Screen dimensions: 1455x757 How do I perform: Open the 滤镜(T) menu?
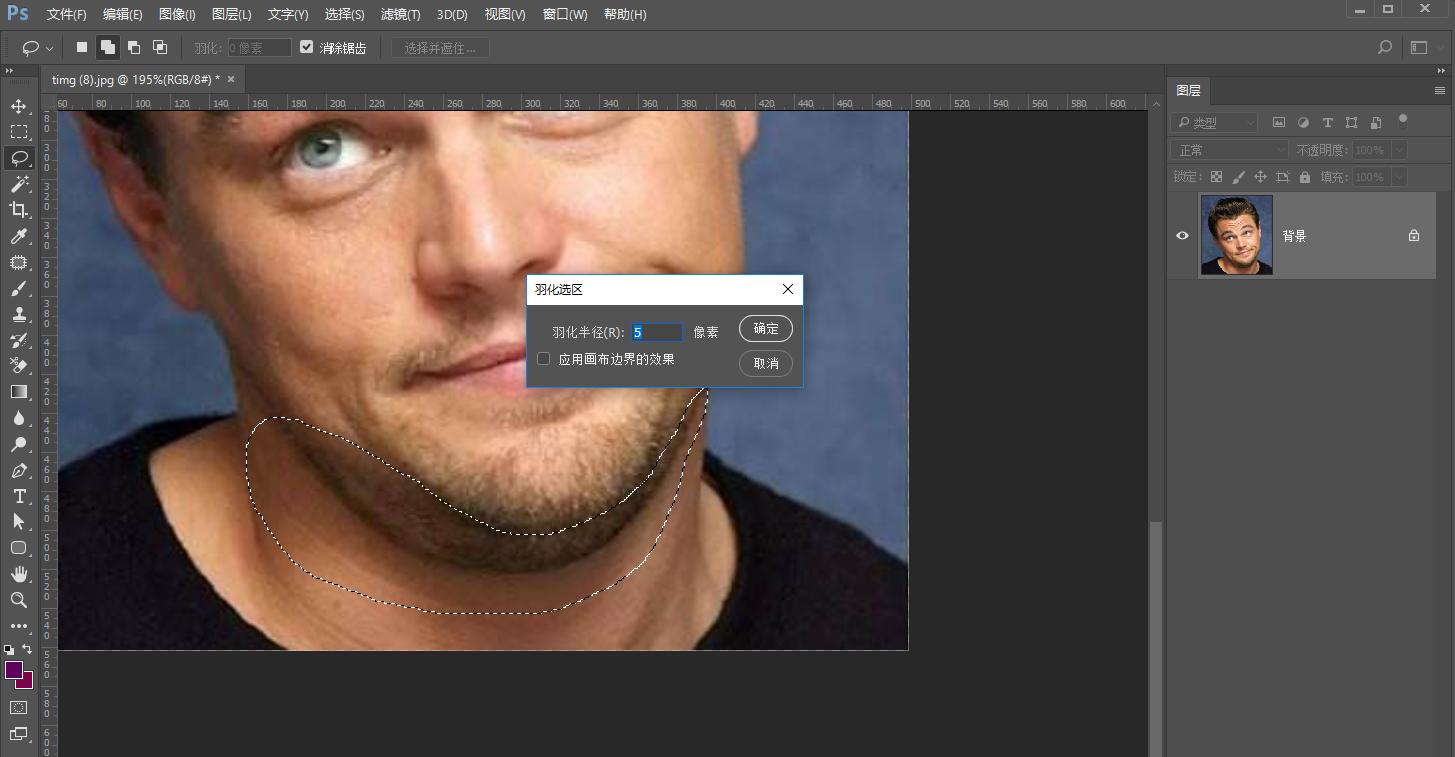(x=400, y=14)
